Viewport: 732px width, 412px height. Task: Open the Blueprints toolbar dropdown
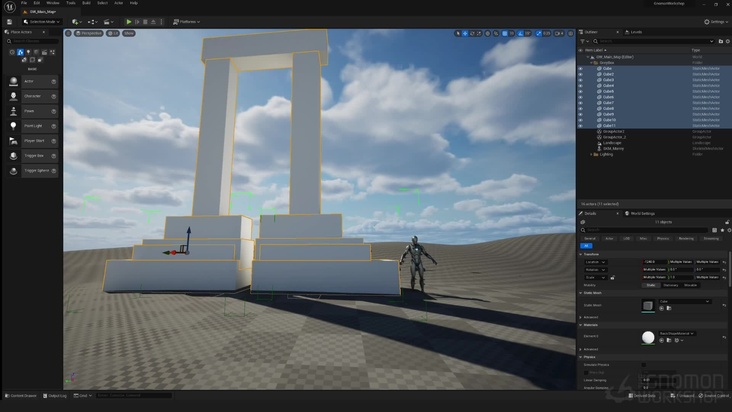tap(92, 21)
